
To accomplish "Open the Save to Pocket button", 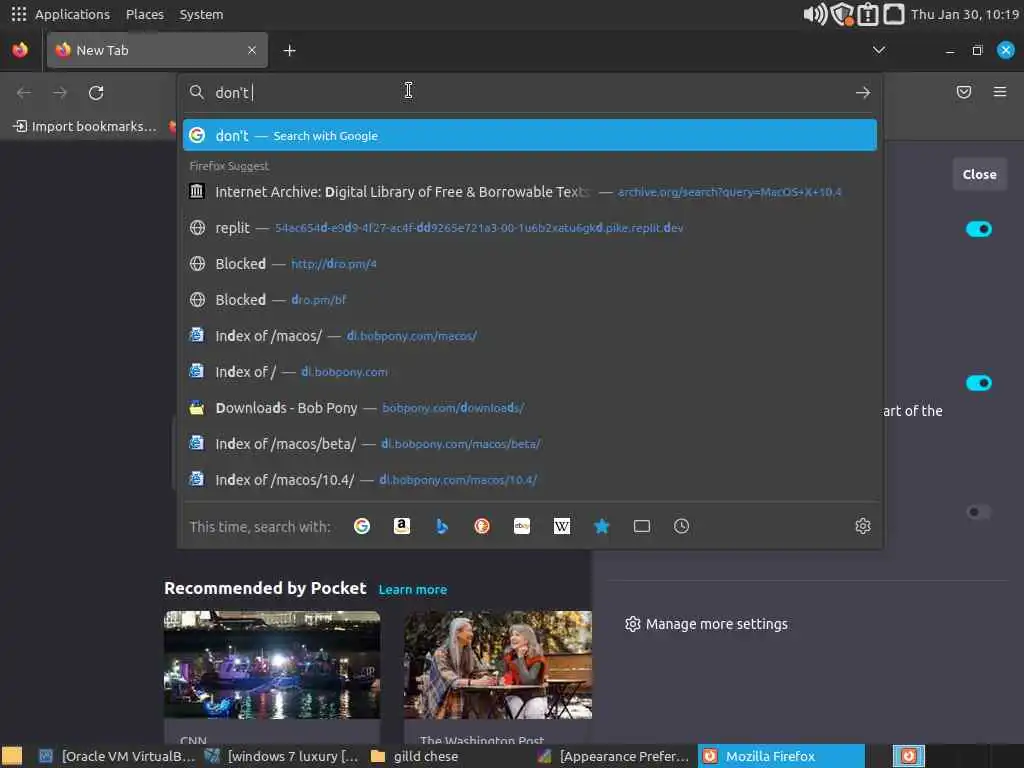I will 964,92.
